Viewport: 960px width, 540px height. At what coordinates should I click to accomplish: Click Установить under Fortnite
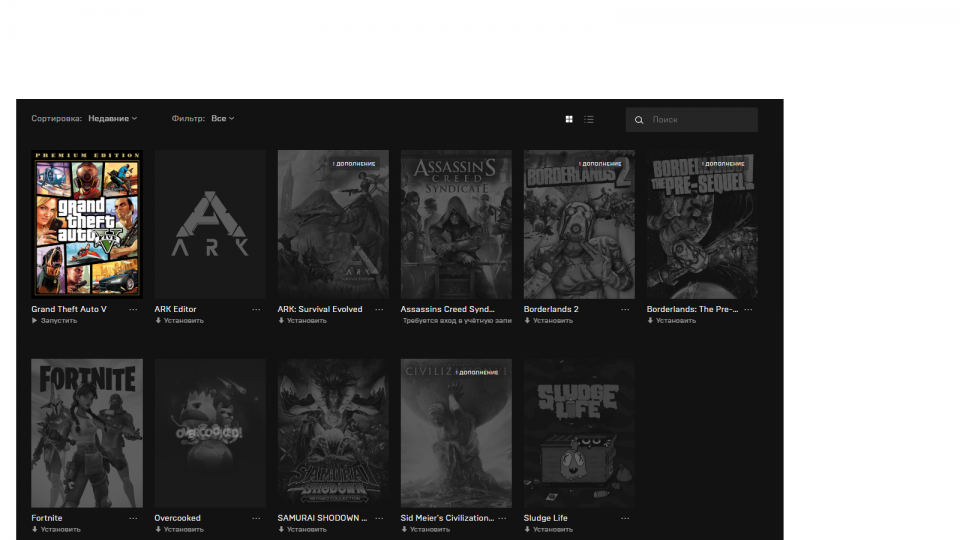pyautogui.click(x=56, y=530)
